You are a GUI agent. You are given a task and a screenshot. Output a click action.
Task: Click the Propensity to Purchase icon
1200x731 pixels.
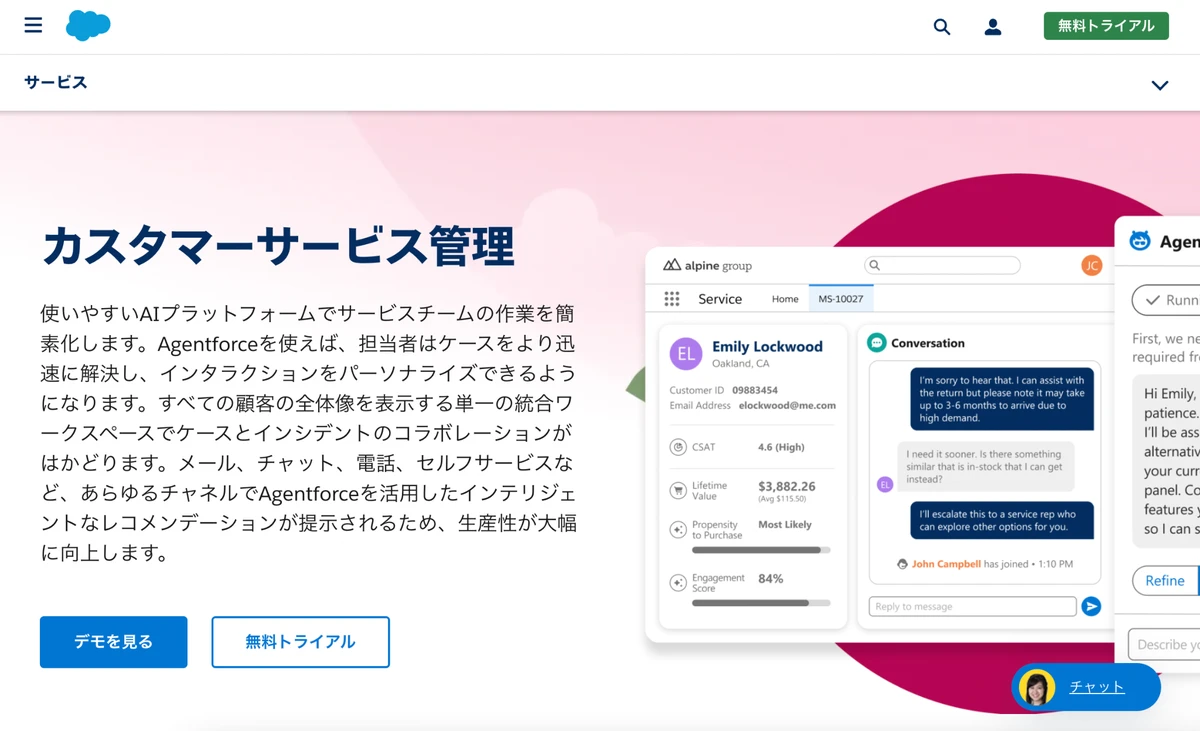[678, 529]
